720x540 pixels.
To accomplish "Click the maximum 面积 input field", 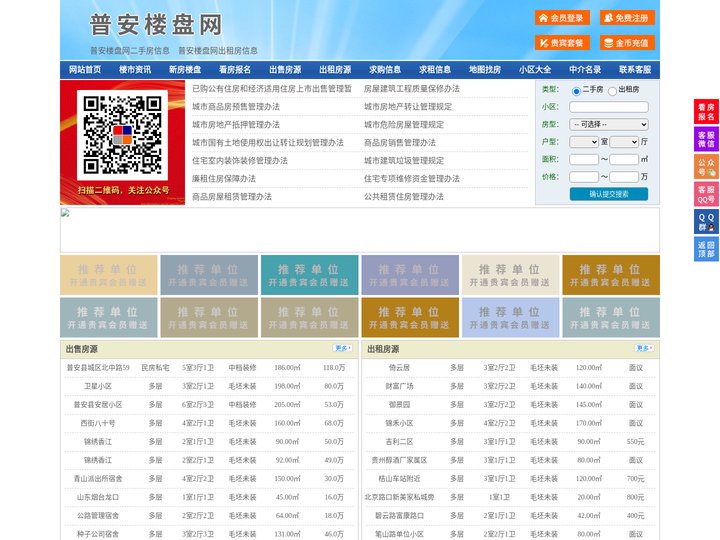I will (624, 159).
